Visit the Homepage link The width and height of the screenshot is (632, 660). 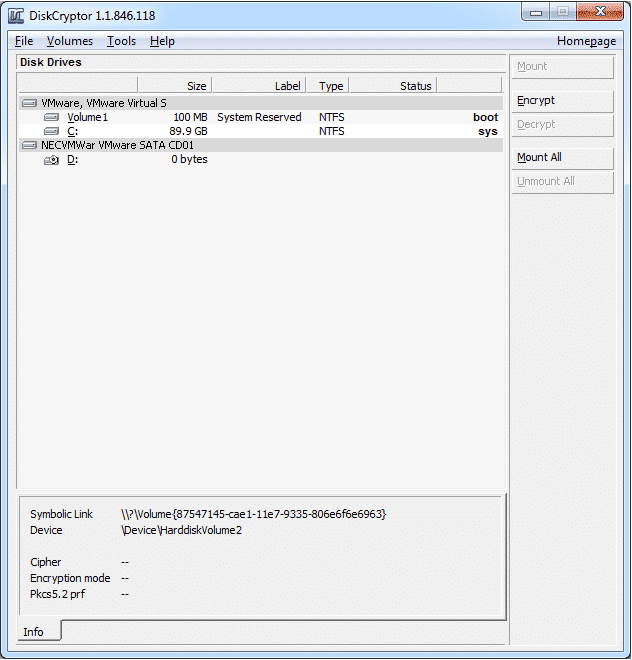[x=586, y=41]
